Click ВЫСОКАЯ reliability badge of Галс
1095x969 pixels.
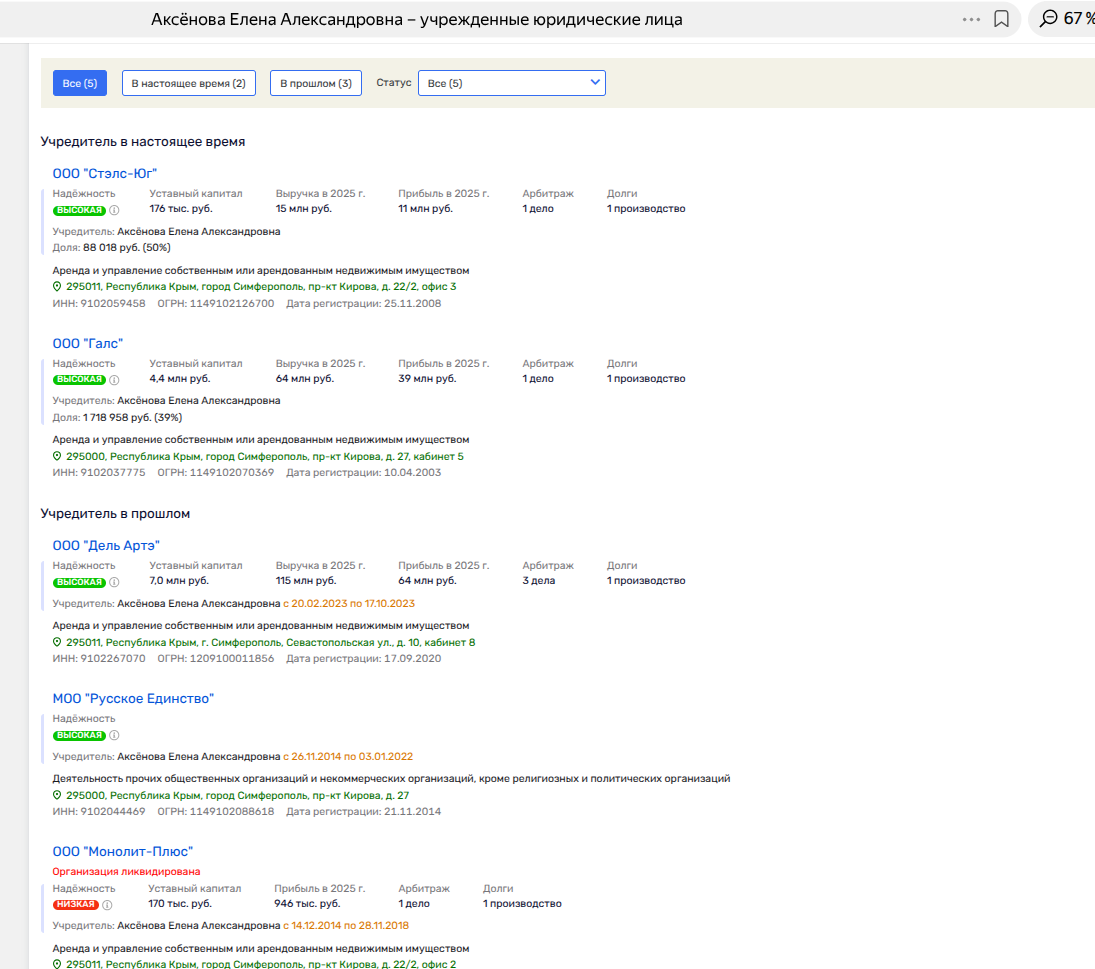click(79, 380)
